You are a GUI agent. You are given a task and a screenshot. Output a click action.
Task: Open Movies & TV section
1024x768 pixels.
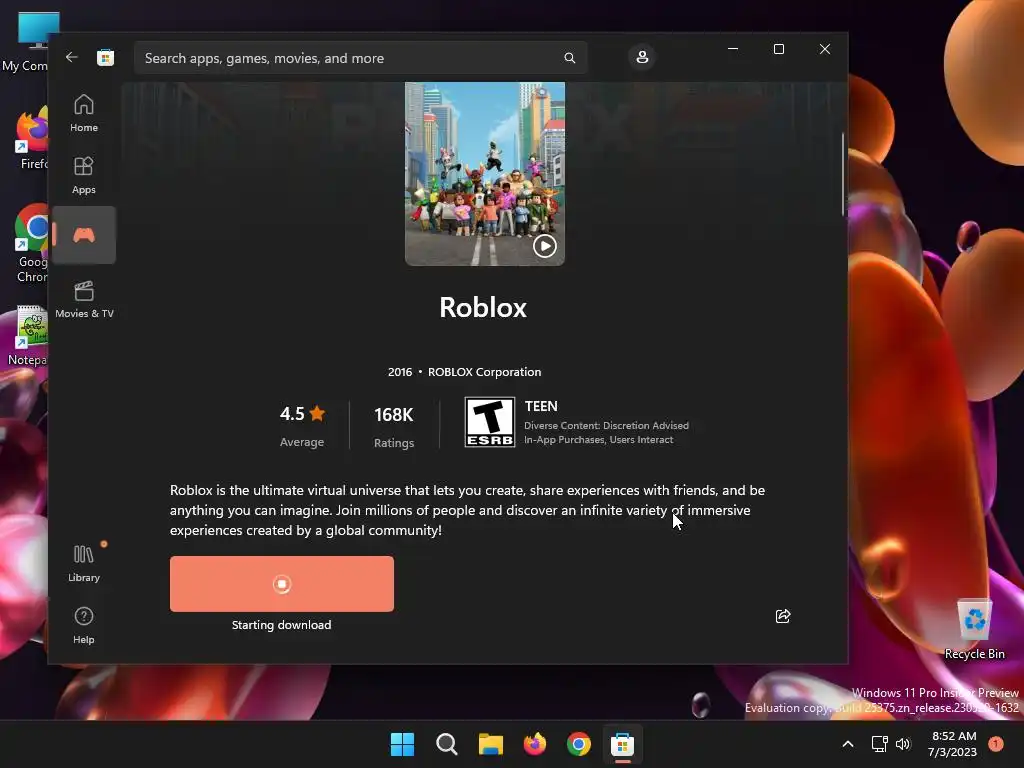point(84,299)
